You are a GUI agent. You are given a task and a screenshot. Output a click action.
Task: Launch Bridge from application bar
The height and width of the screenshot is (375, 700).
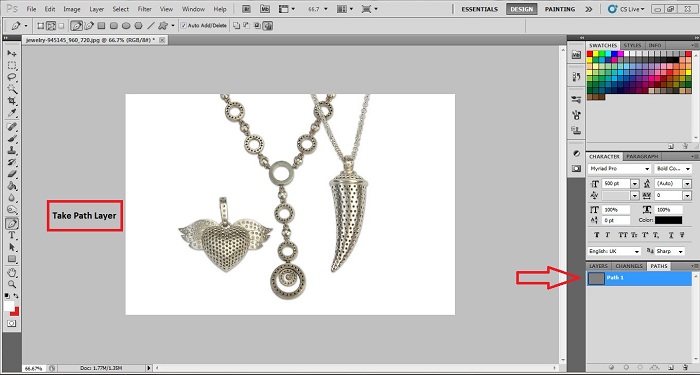click(x=246, y=9)
